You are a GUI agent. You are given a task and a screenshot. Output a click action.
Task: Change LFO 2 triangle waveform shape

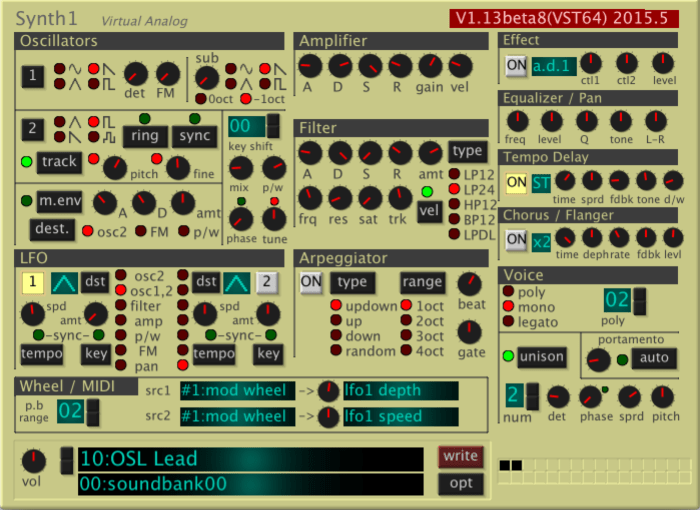[237, 282]
